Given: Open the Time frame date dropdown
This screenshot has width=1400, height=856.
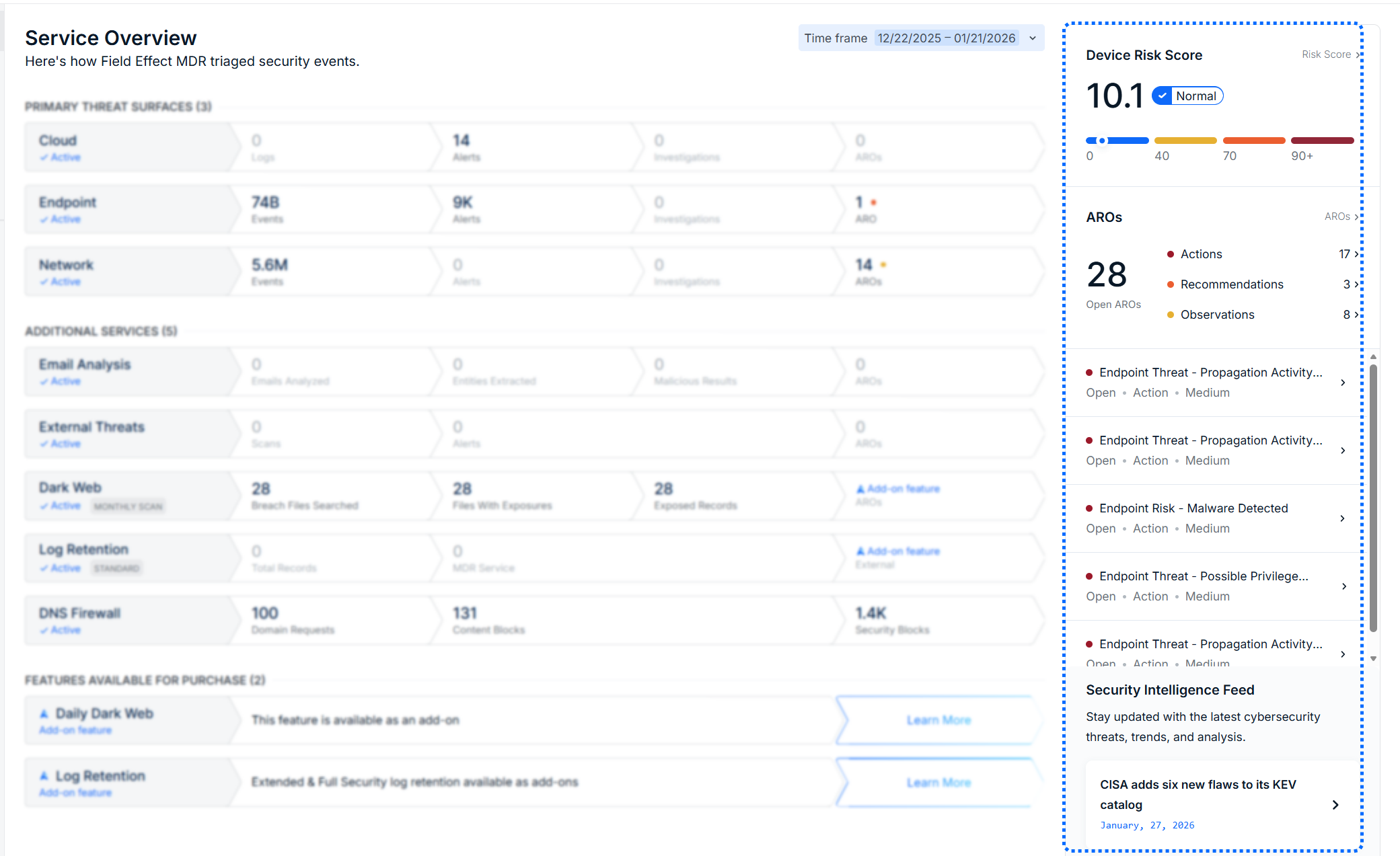Looking at the screenshot, I should click(x=1032, y=38).
